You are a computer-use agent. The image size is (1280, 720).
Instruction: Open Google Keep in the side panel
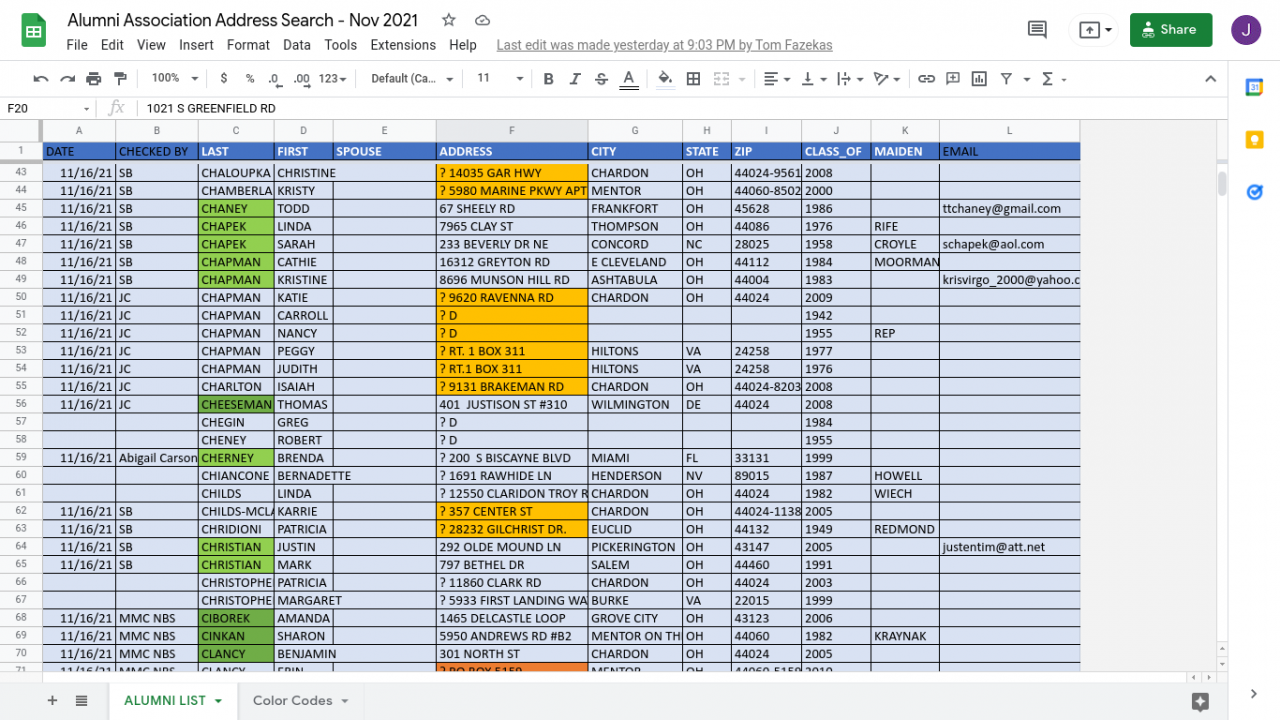coord(1254,140)
